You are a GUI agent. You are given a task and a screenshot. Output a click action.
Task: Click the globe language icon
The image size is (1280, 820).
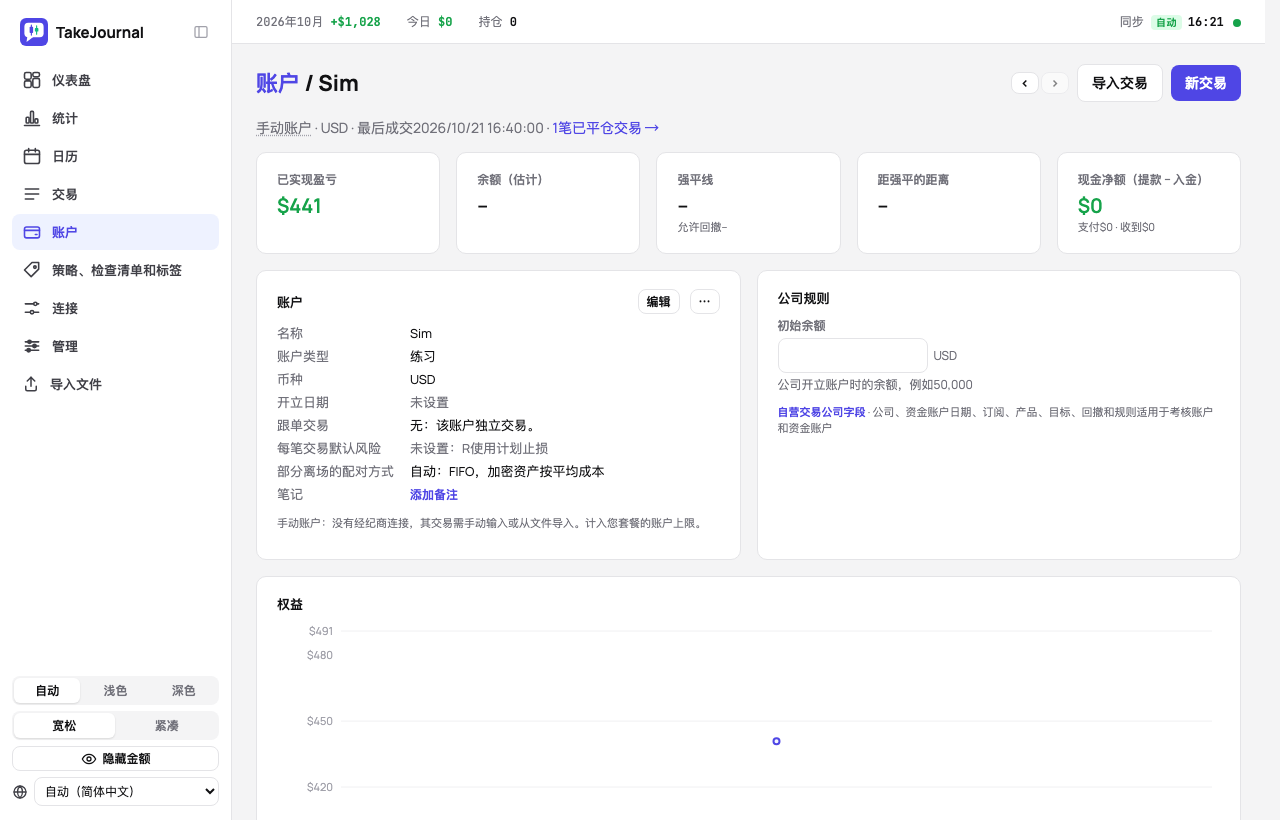point(20,792)
